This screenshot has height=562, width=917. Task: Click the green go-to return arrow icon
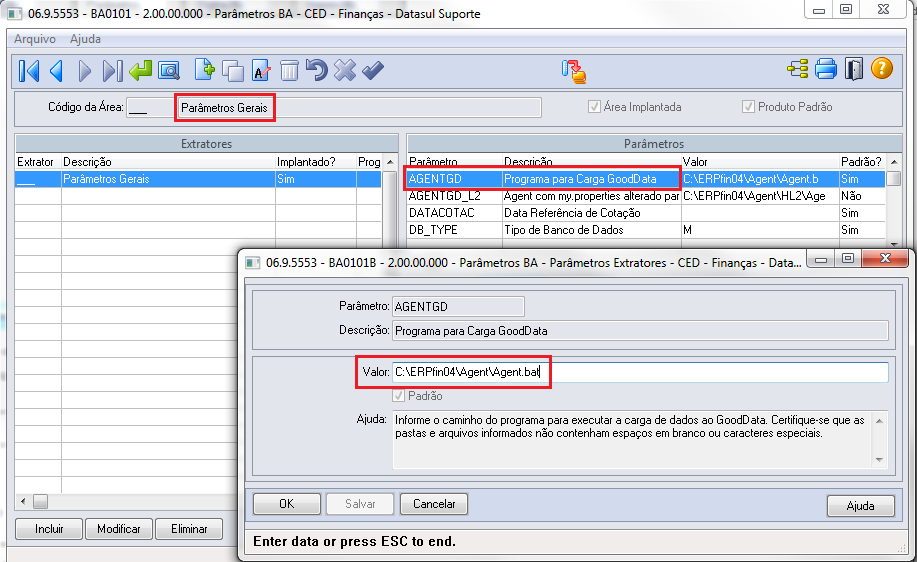[x=140, y=71]
